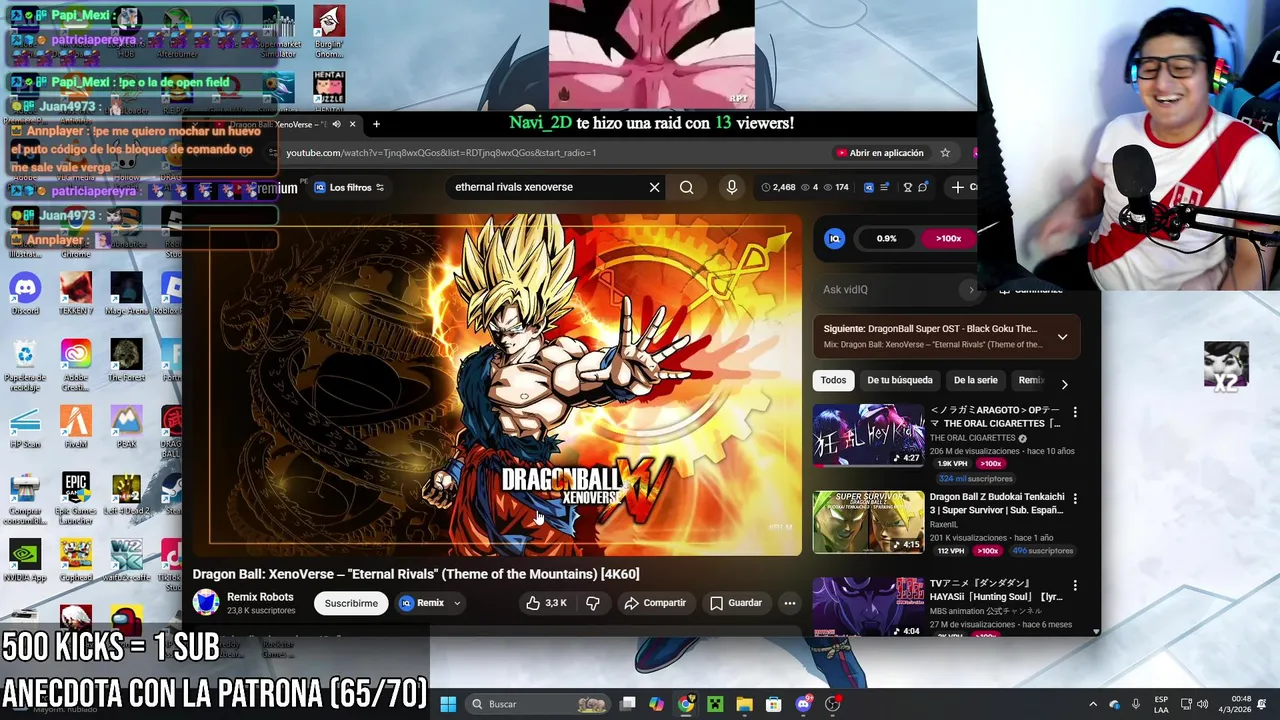
Task: Dislike the video with thumbs down
Action: [x=593, y=603]
